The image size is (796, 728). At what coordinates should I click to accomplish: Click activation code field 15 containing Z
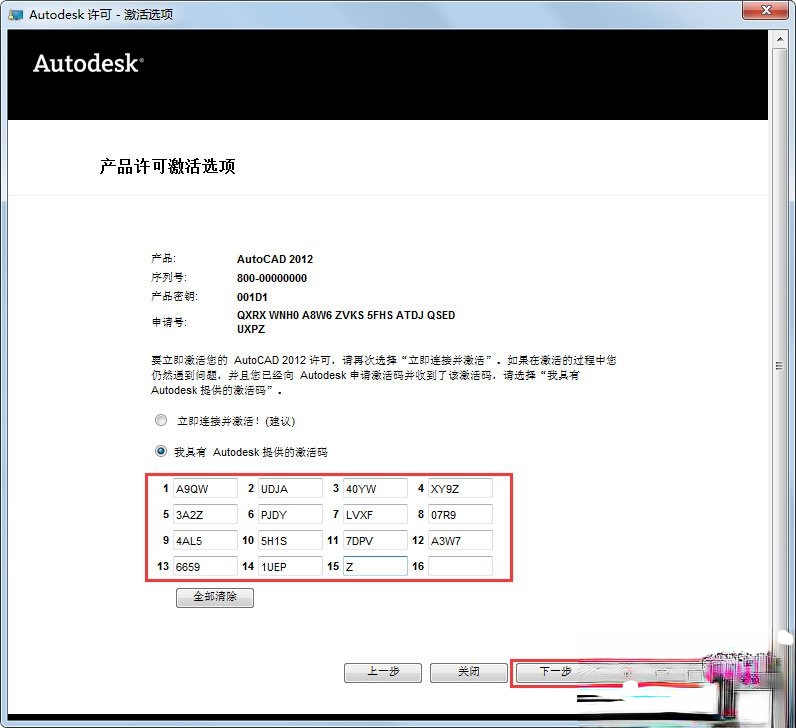(375, 566)
